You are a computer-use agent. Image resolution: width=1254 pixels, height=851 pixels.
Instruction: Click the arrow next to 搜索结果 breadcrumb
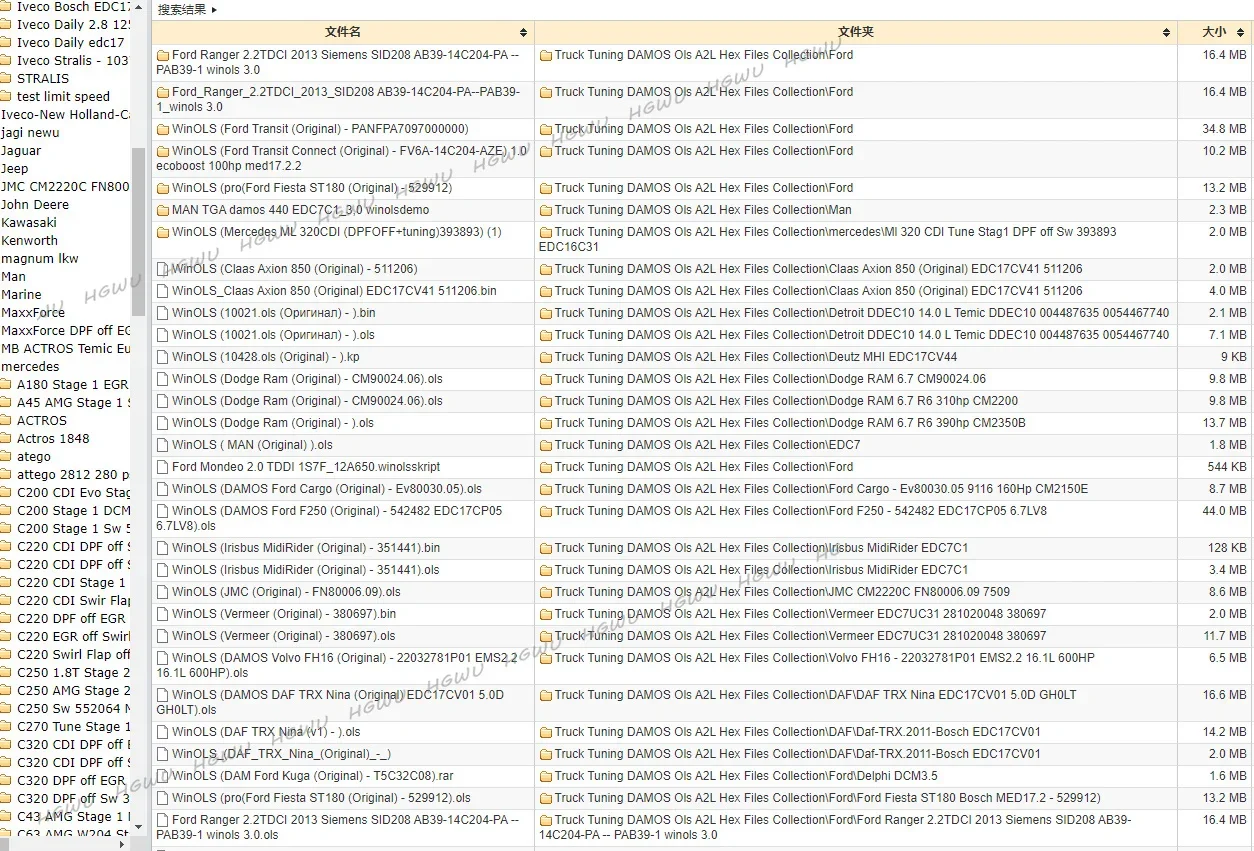point(214,10)
